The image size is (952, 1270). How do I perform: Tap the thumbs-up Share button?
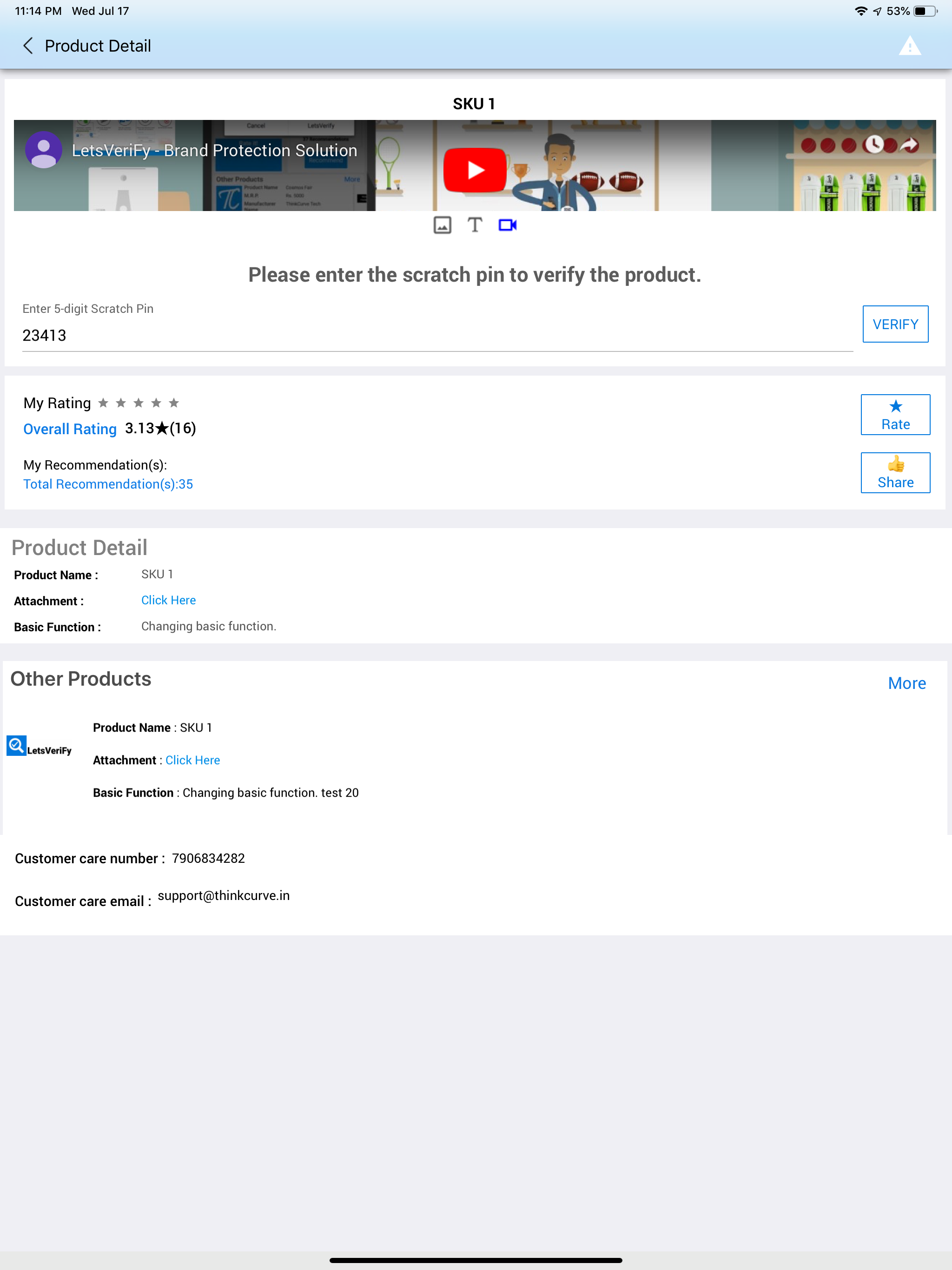point(895,472)
